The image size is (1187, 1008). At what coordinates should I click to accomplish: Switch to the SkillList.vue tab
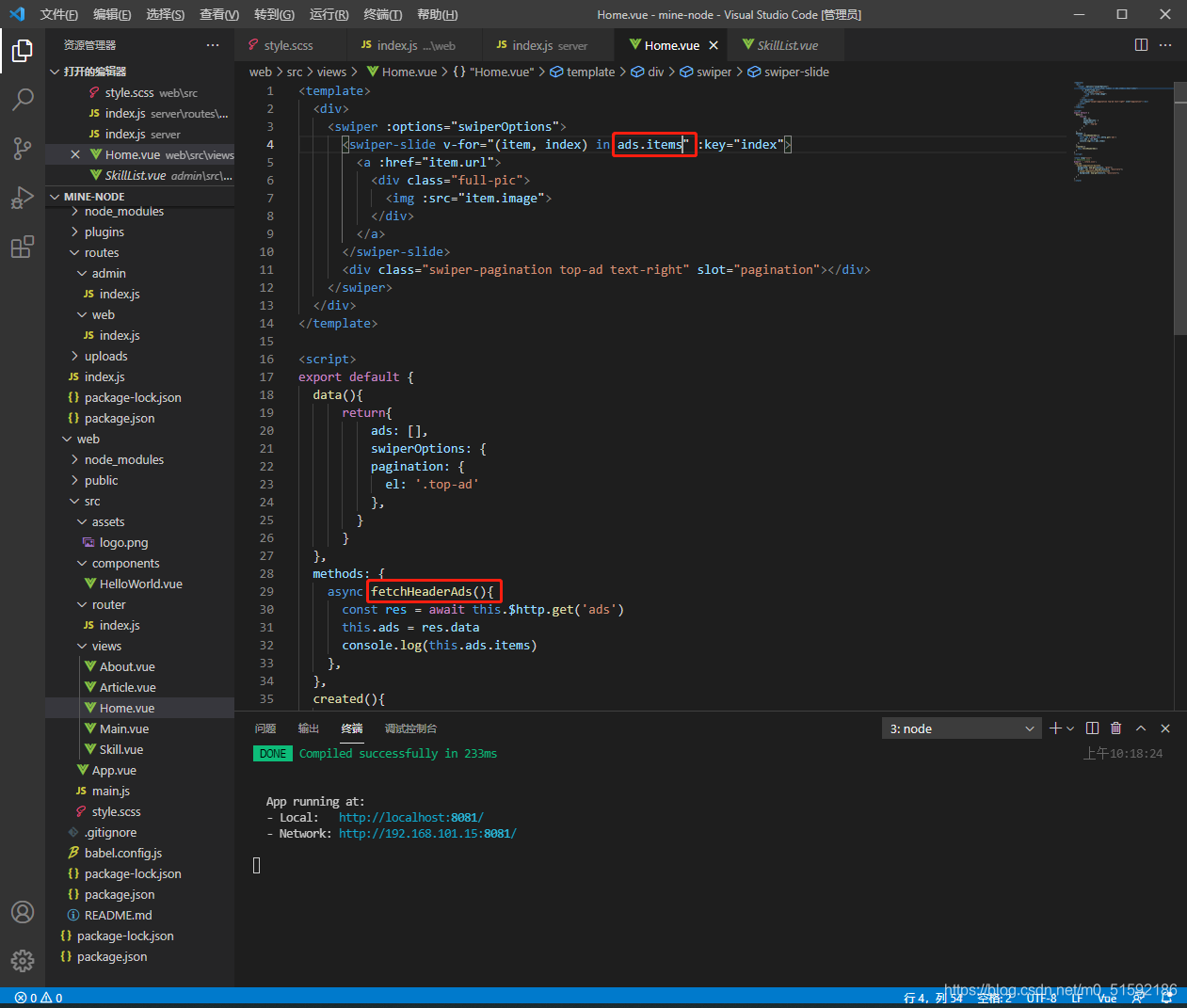[x=787, y=45]
